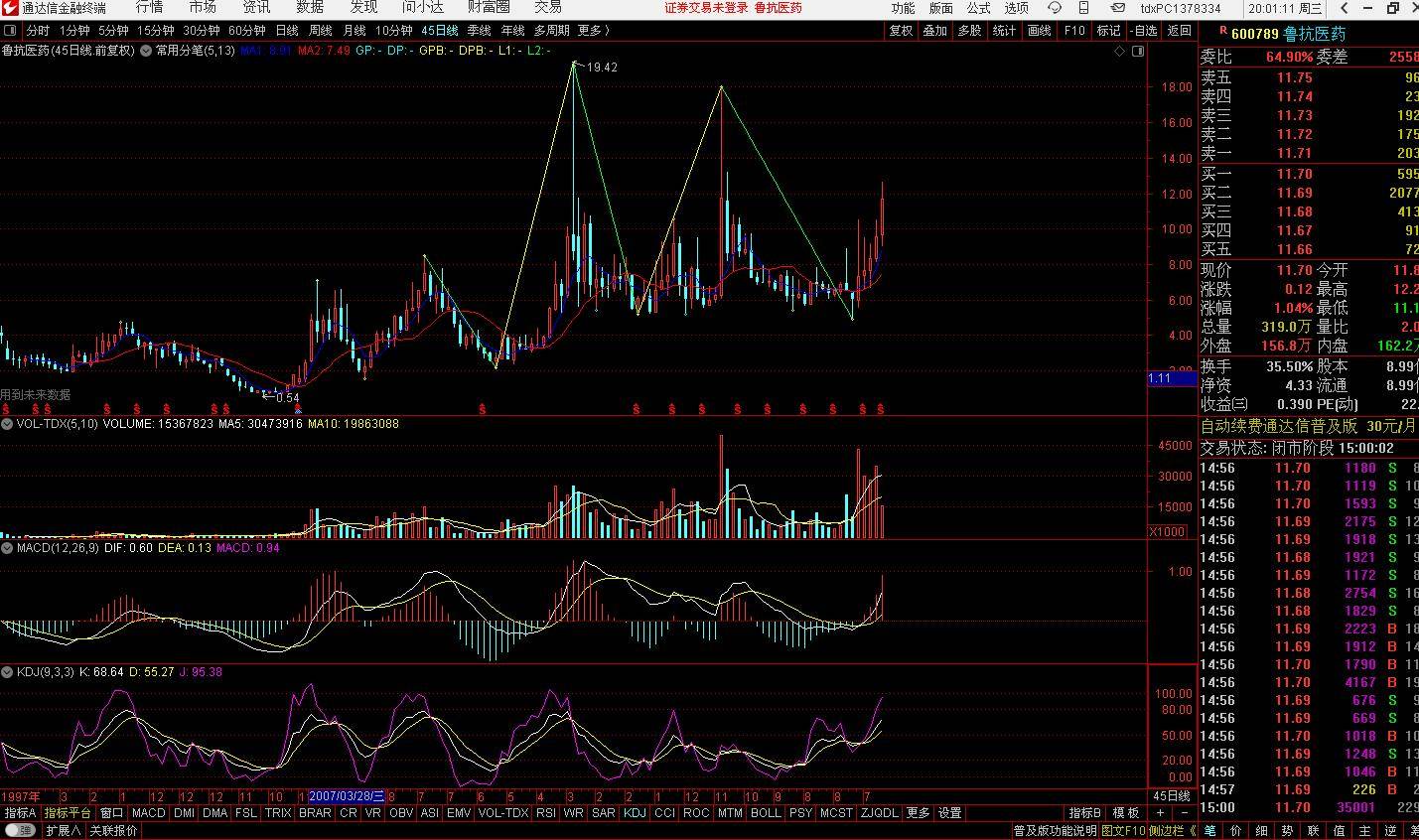Click the 2007/03/28 date marker on timeline
This screenshot has width=1419, height=840.
pyautogui.click(x=347, y=796)
